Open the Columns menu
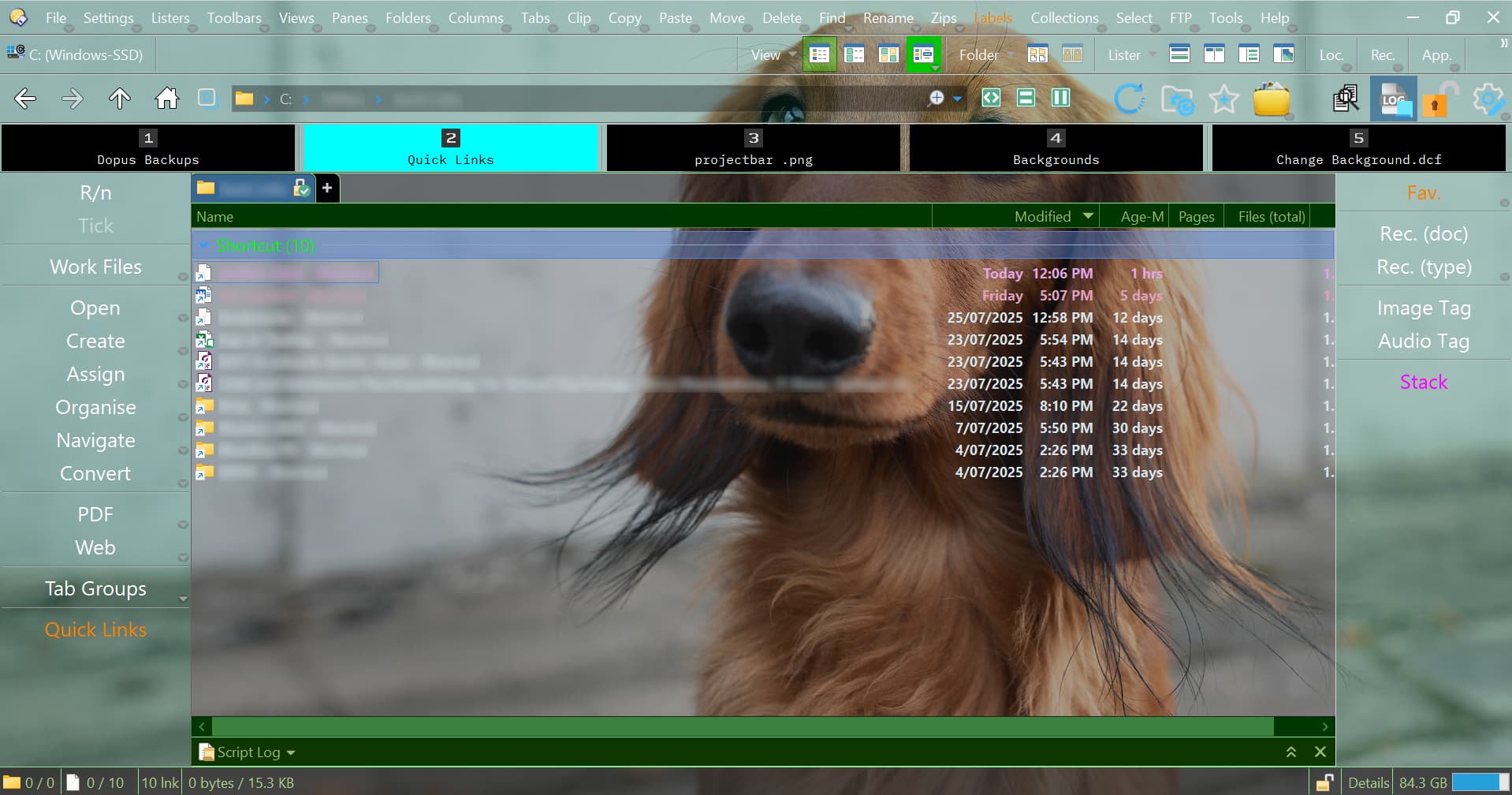The width and height of the screenshot is (1512, 795). pyautogui.click(x=475, y=17)
